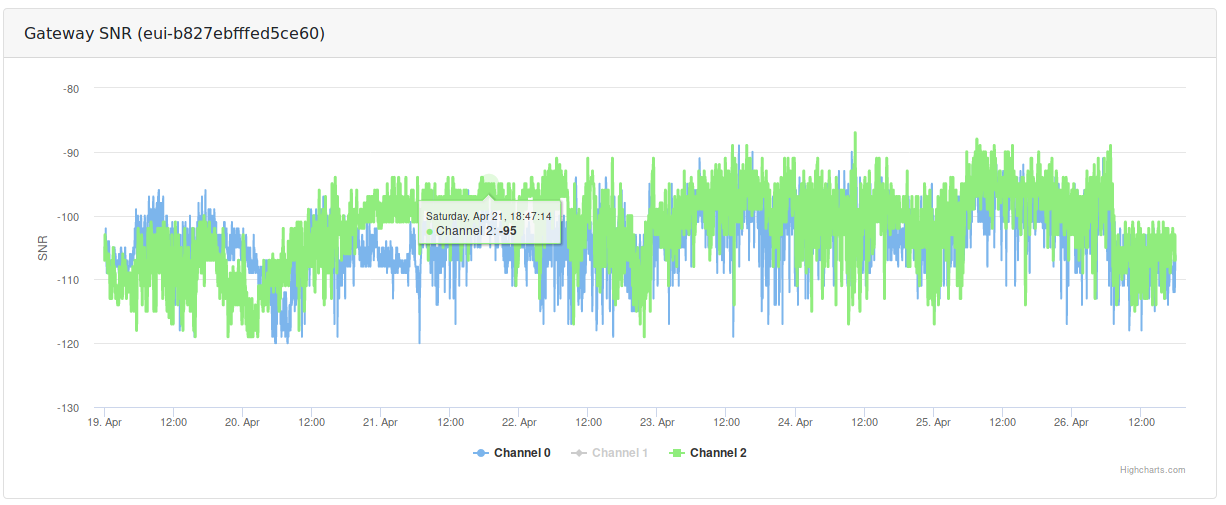Hide Channel 2 series via legend
This screenshot has width=1226, height=505.
point(708,453)
